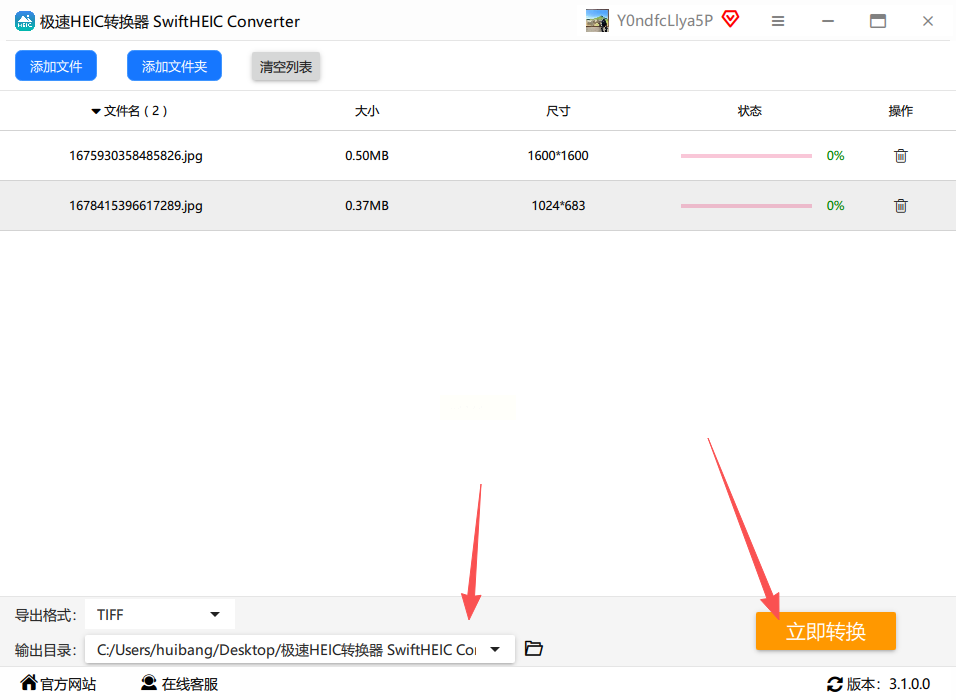
Task: Click the 清空列表 button
Action: click(286, 66)
